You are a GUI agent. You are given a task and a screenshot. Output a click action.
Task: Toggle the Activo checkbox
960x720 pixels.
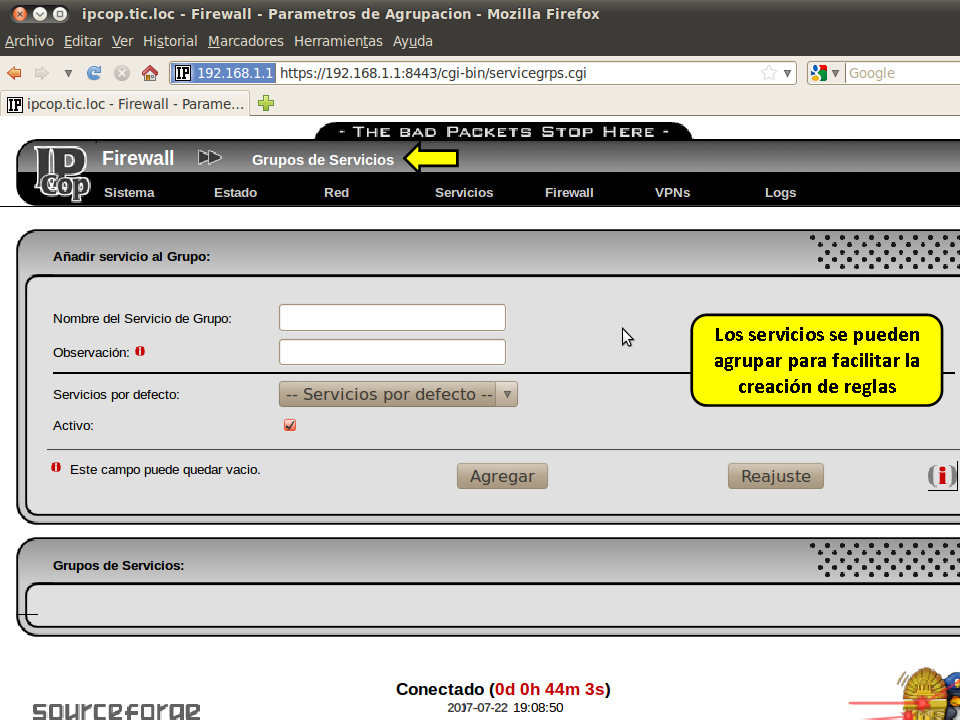(x=290, y=425)
